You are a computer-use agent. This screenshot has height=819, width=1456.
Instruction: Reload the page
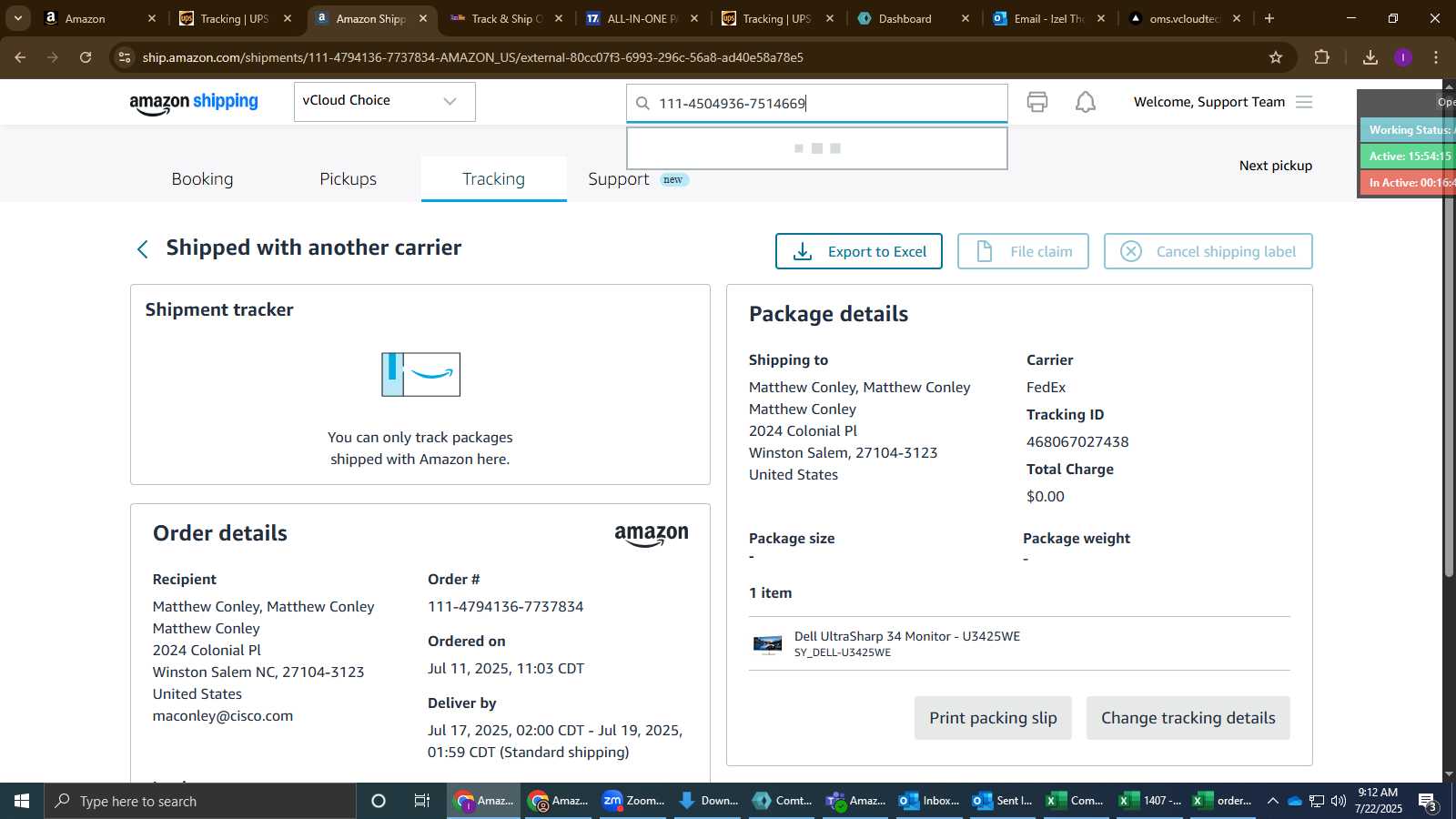(86, 57)
